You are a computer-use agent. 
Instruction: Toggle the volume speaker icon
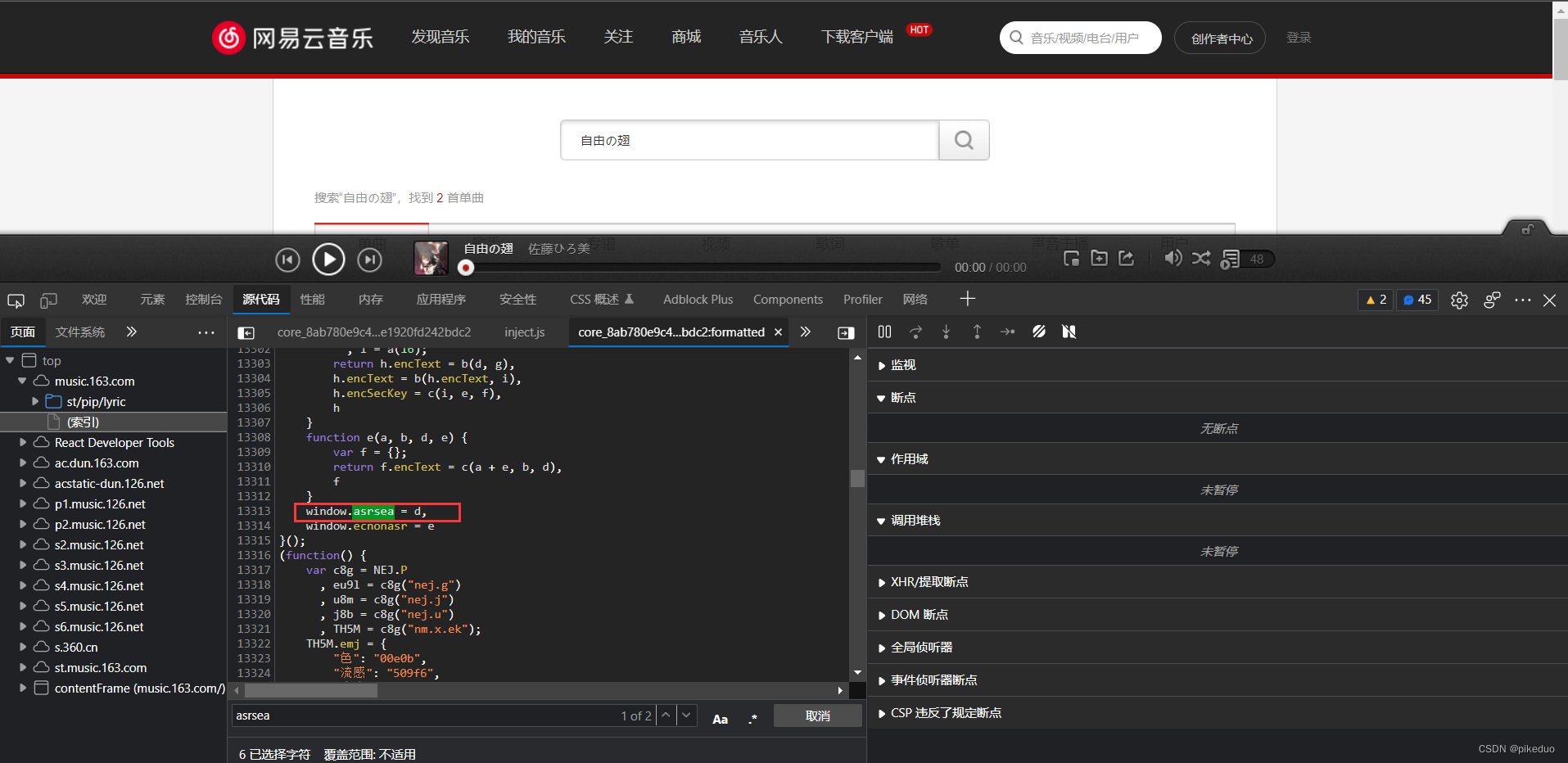coord(1173,259)
